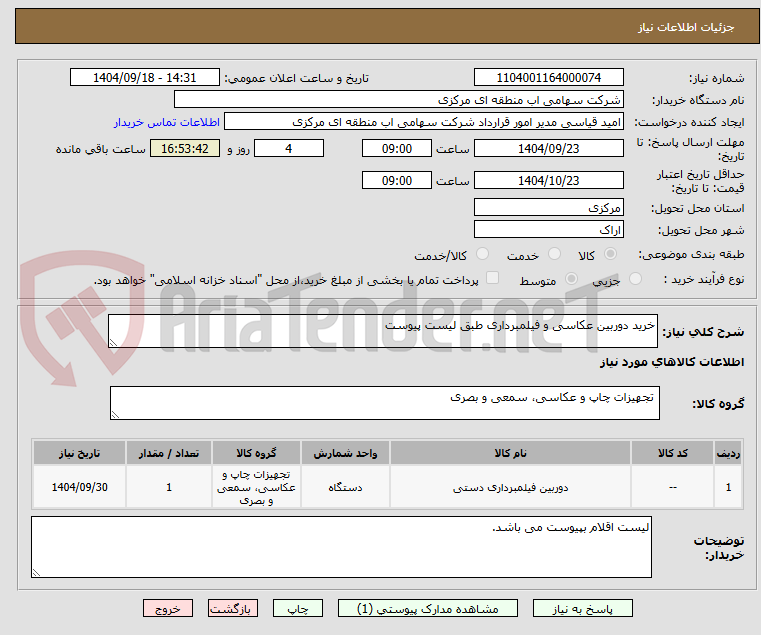Click the تعداد / مقدار column header
Viewport: 761px width, 635px height.
pyautogui.click(x=169, y=453)
